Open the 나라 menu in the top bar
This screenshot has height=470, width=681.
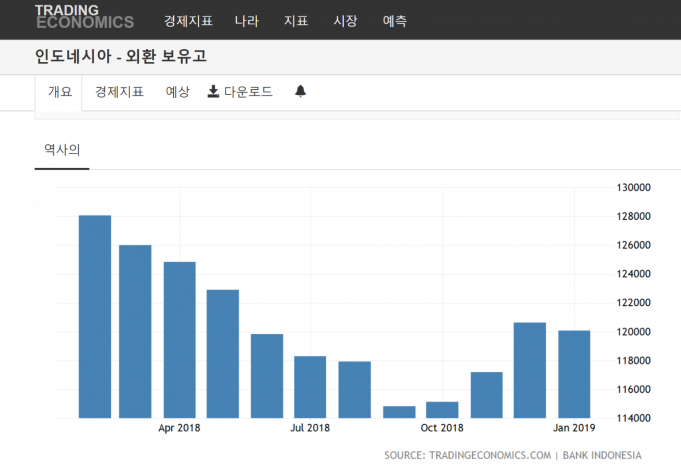click(247, 20)
